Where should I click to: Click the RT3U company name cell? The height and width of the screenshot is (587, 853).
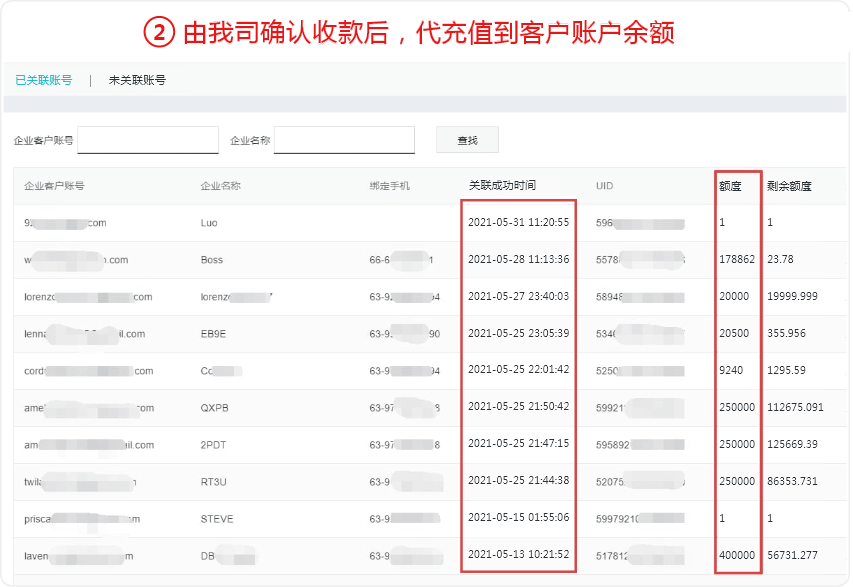click(214, 482)
